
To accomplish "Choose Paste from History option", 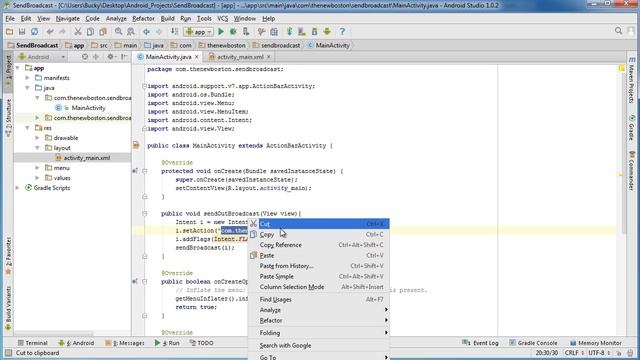I will (x=319, y=266).
